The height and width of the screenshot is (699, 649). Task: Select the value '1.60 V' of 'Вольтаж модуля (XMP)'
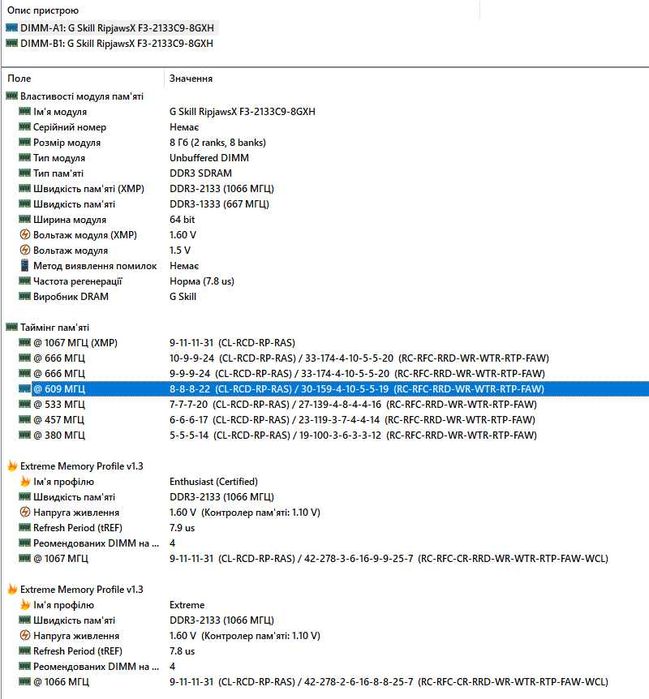pyautogui.click(x=183, y=235)
